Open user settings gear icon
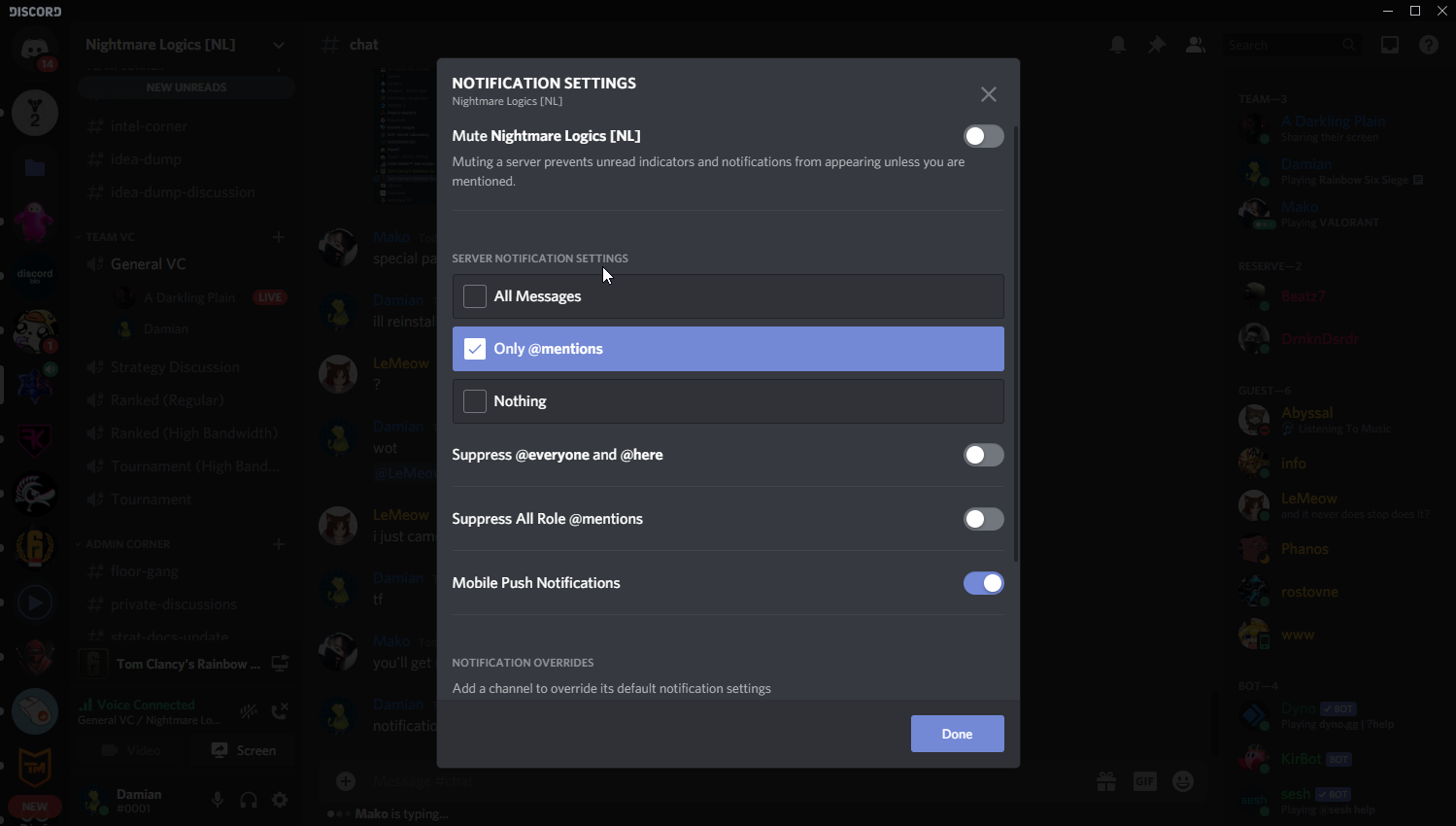Viewport: 1456px width, 826px height. [x=280, y=800]
